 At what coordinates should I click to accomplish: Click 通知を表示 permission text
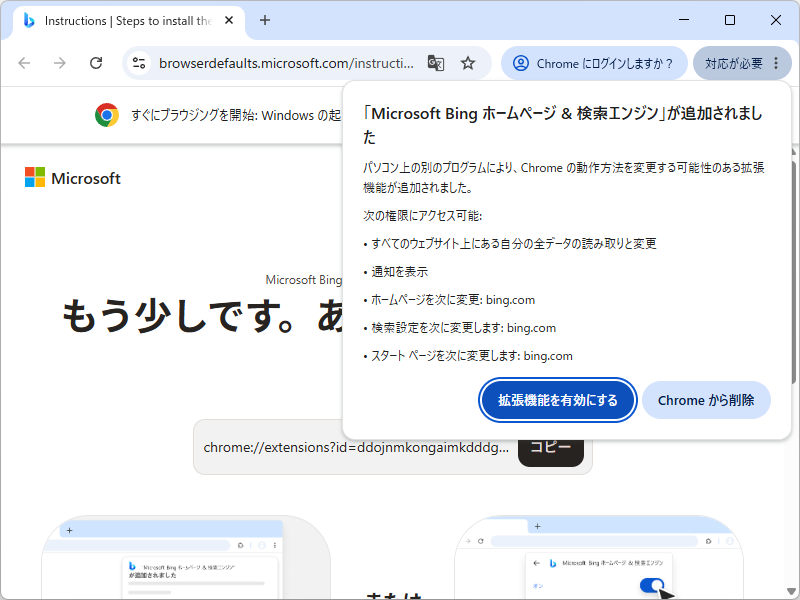point(399,271)
